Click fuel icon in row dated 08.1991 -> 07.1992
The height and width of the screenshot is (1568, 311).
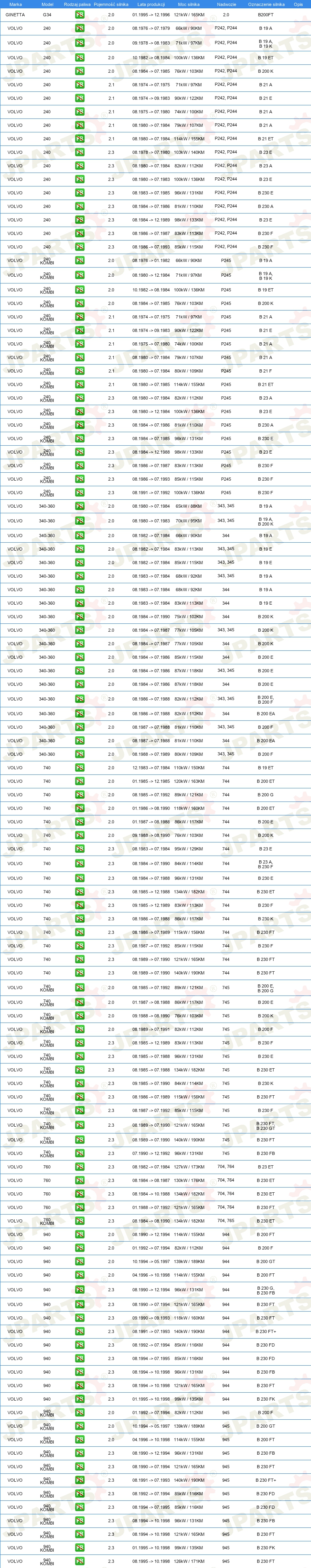(x=80, y=493)
